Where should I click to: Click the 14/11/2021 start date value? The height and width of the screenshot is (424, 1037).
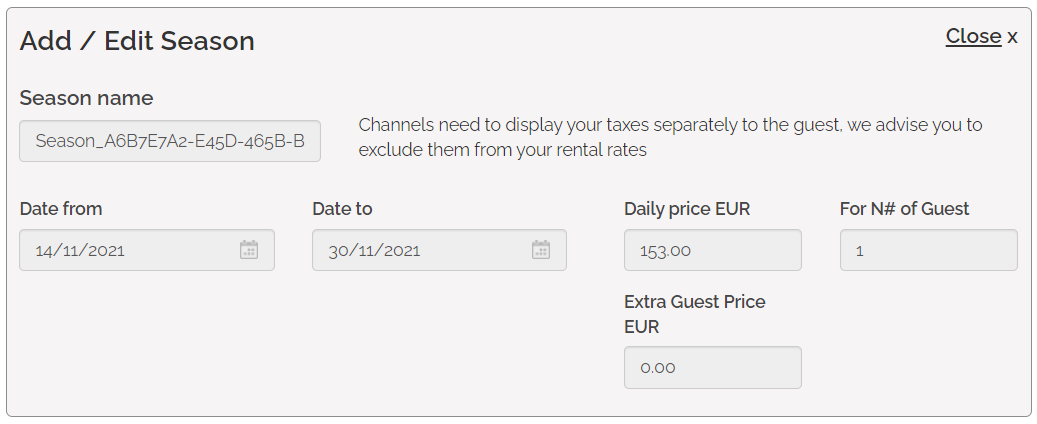click(80, 250)
